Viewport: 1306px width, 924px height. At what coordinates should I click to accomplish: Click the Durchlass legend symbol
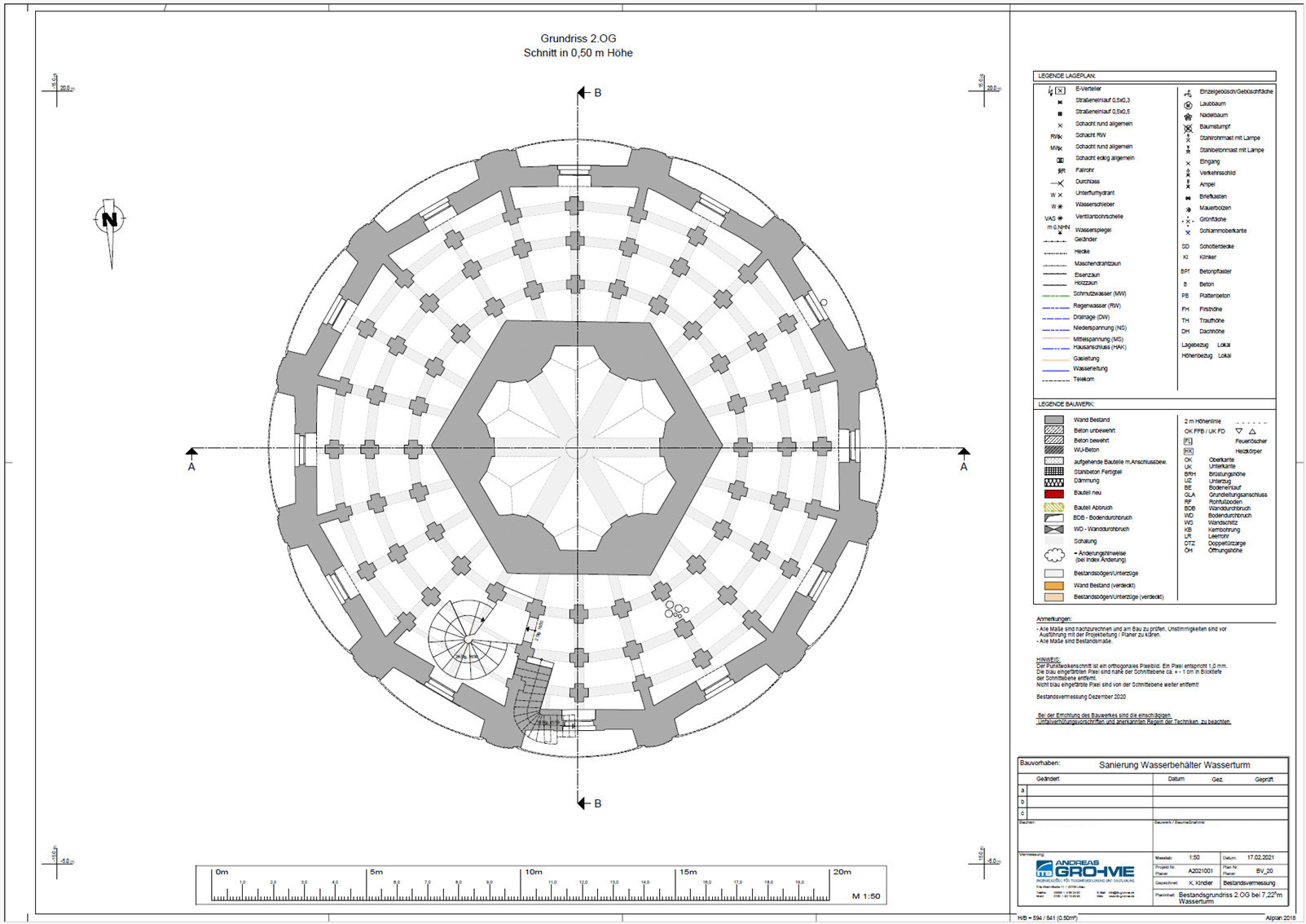click(x=1058, y=183)
